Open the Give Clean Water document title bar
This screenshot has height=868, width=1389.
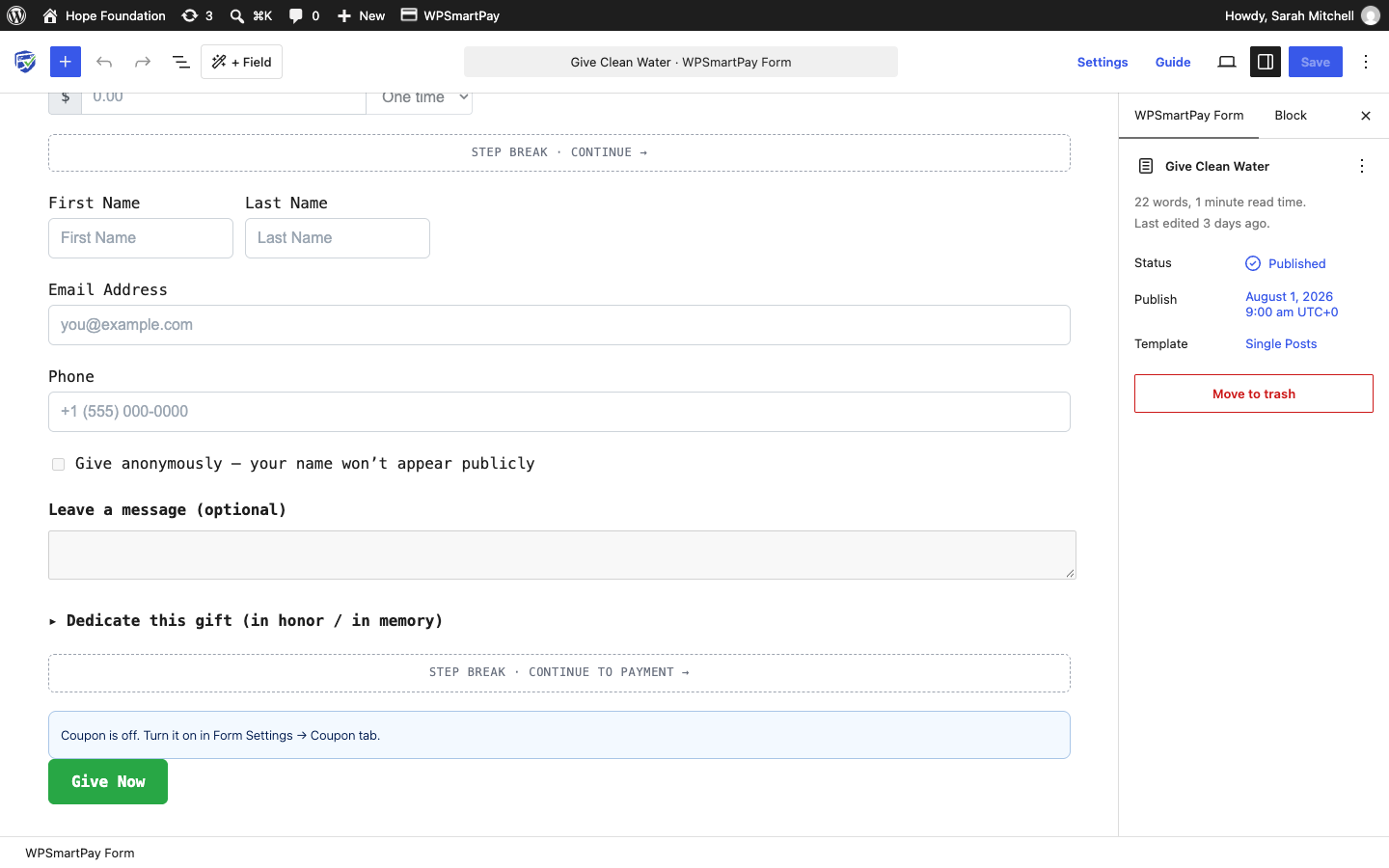pyautogui.click(x=681, y=62)
